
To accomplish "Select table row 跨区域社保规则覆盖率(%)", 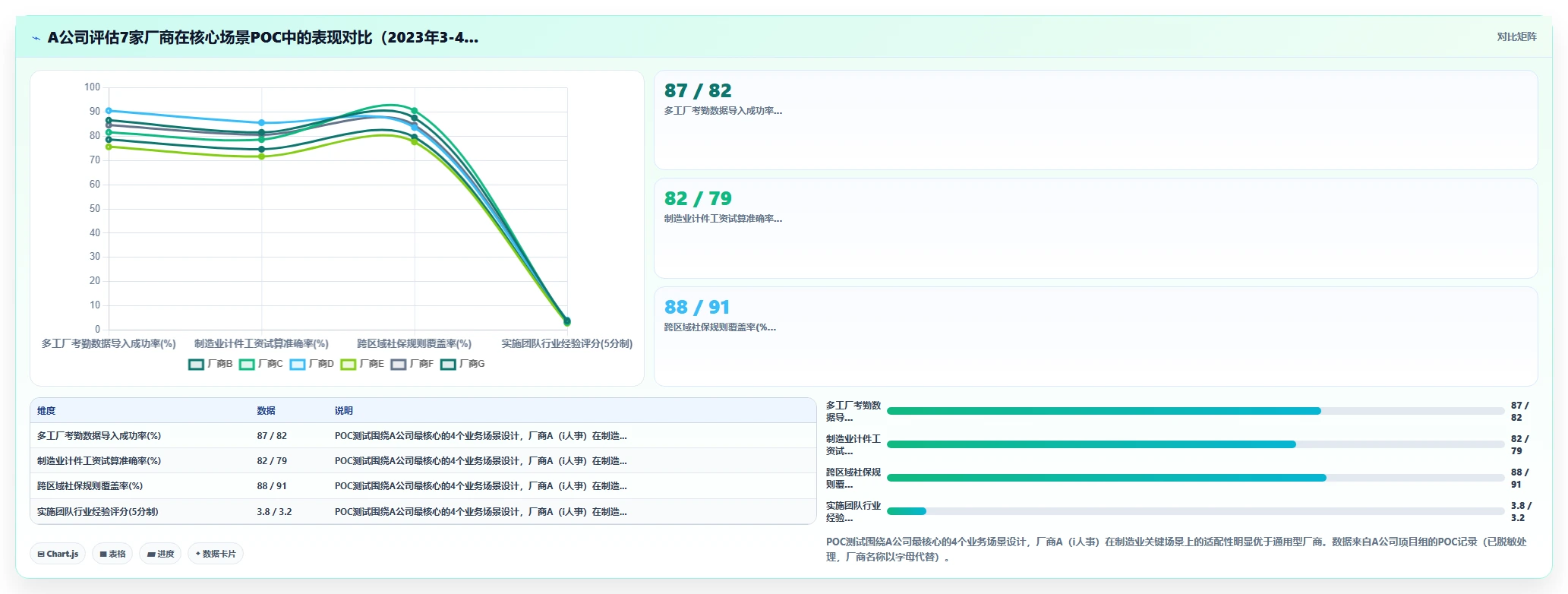I will click(x=423, y=486).
